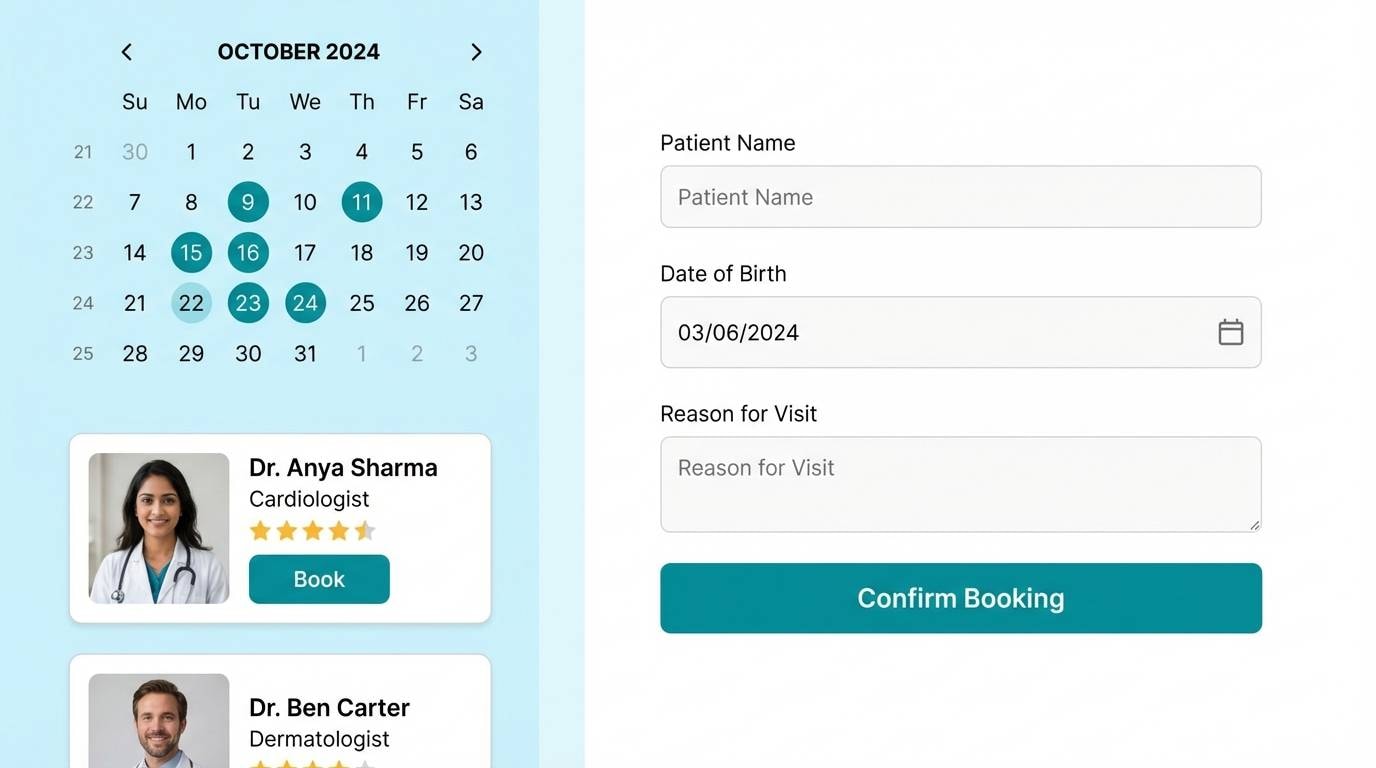This screenshot has width=1376, height=768.
Task: Click the right arrow to view November
Action: [x=476, y=51]
